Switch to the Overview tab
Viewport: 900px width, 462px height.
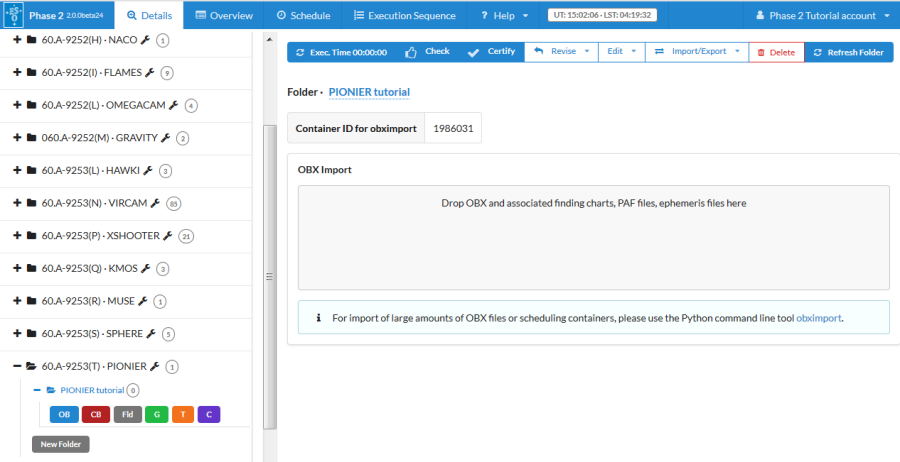tap(224, 15)
